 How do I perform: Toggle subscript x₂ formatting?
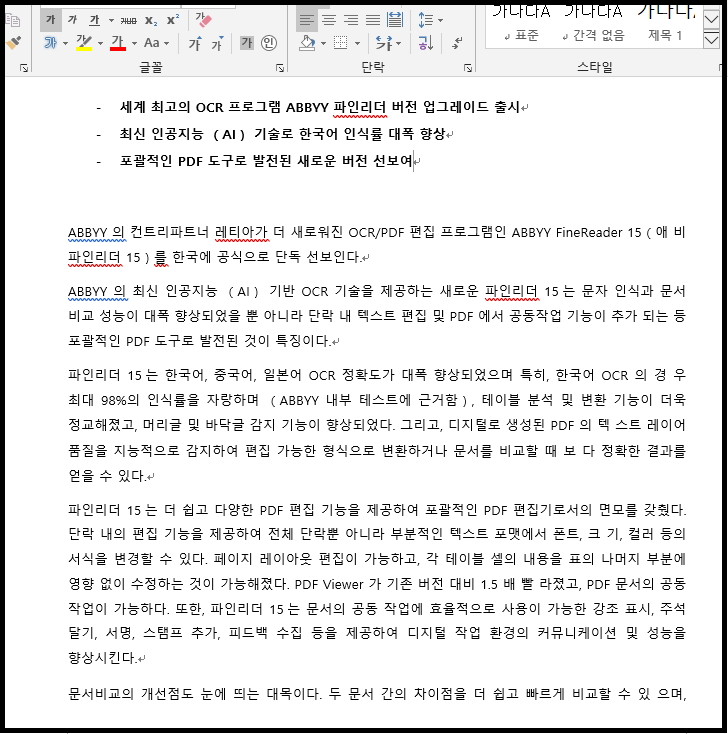coord(151,20)
